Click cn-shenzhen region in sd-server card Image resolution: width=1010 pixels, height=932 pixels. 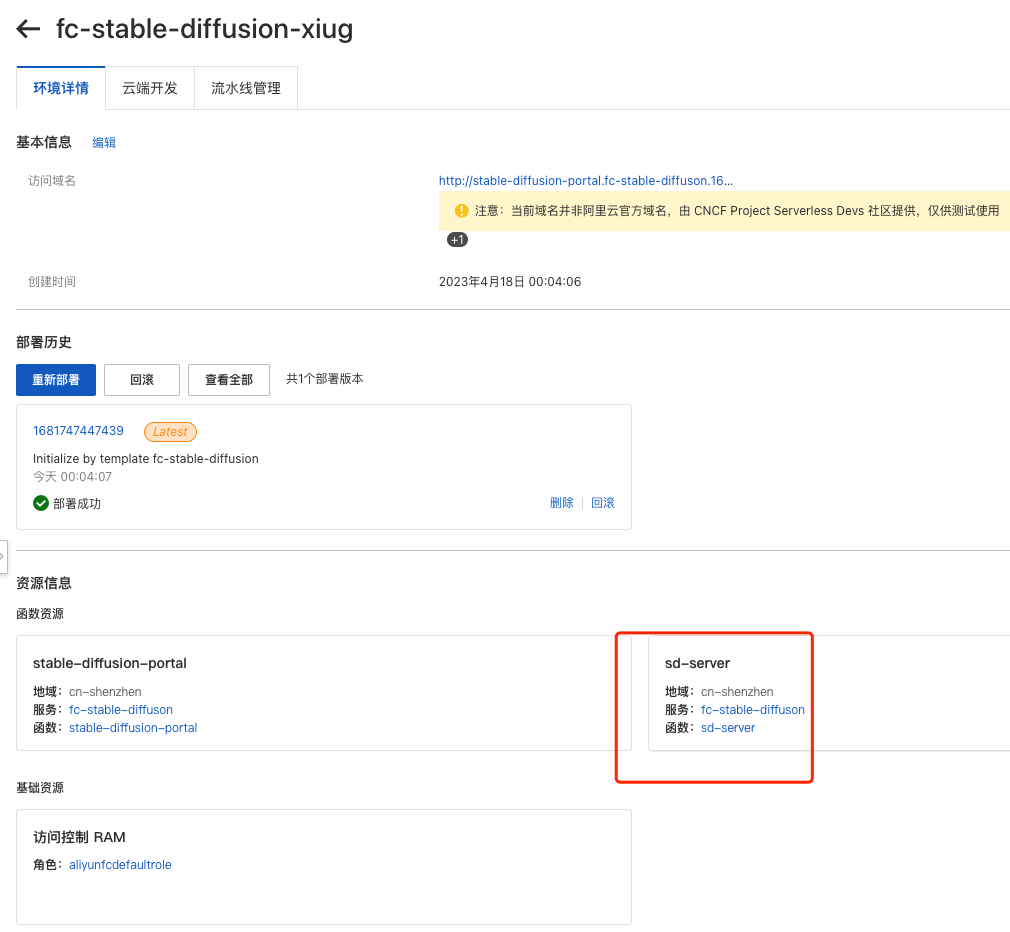click(x=737, y=692)
